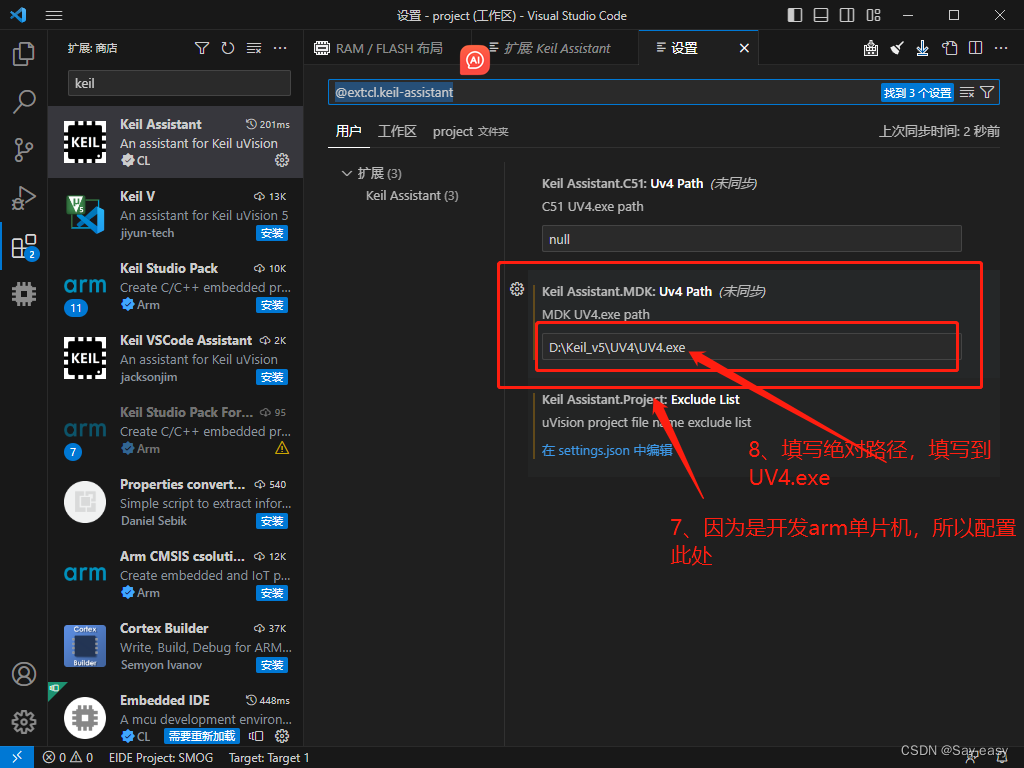Viewport: 1024px width, 768px height.
Task: Install the Keil VSCode Assistant extension
Action: point(272,377)
